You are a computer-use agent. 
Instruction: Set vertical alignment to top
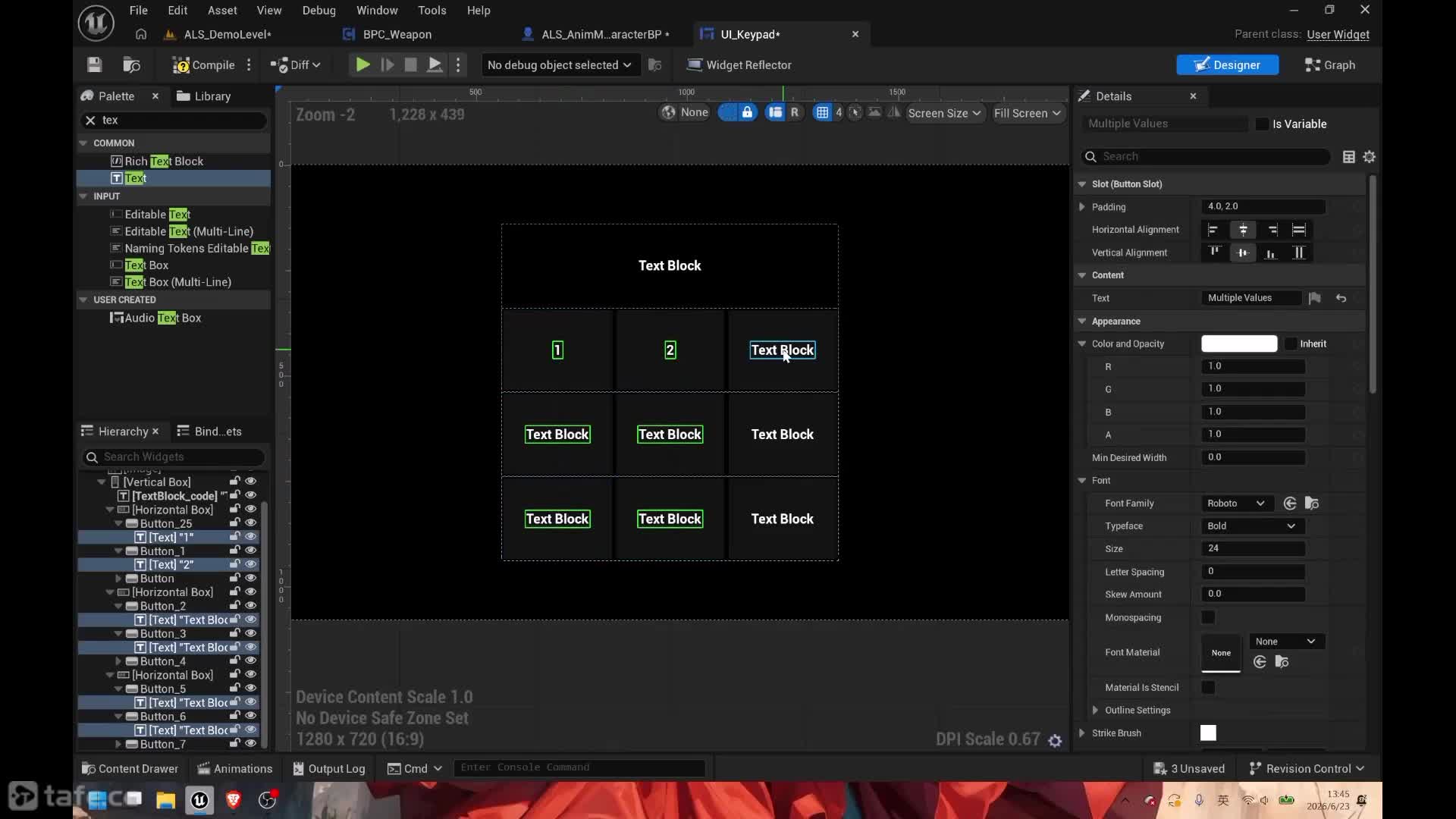(1215, 253)
